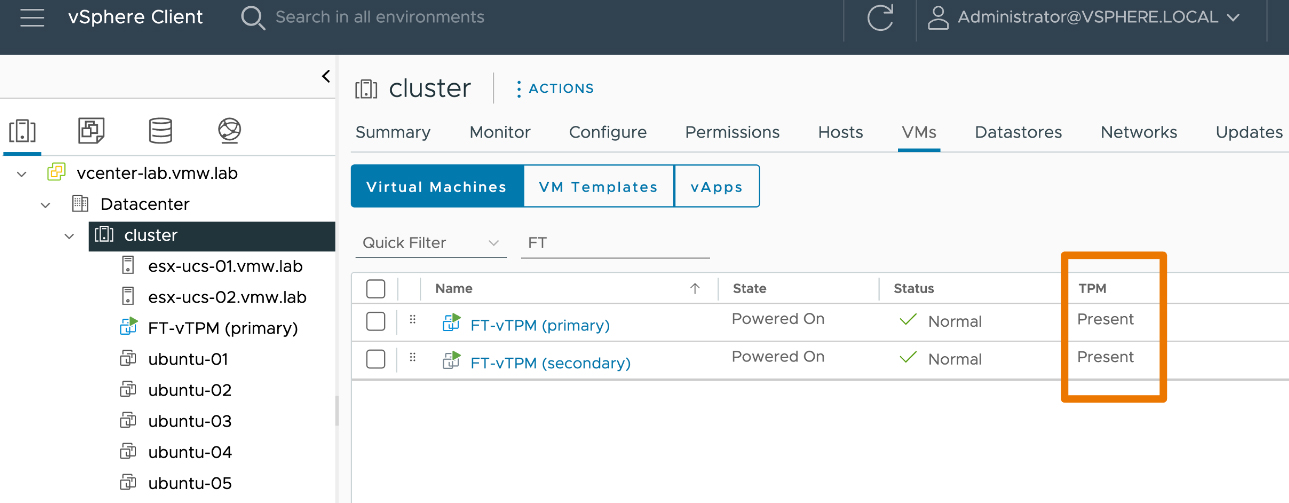This screenshot has width=1289, height=503.
Task: Select esx-ucs-02.vmw.lab in the tree
Action: (227, 297)
